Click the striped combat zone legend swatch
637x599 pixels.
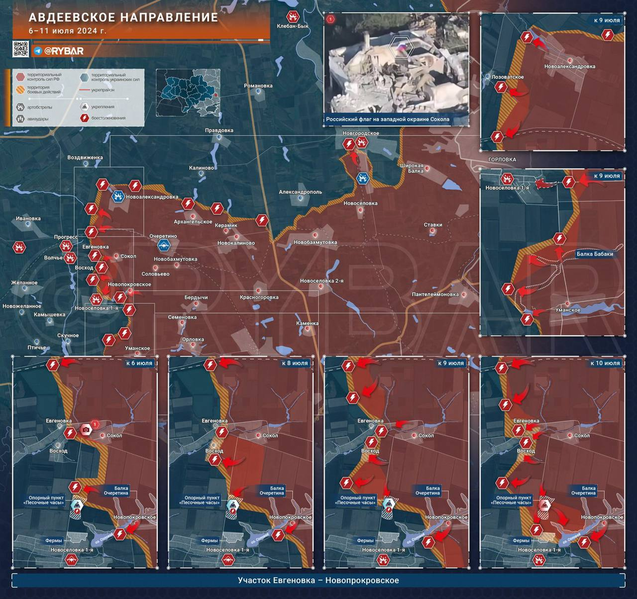21,90
